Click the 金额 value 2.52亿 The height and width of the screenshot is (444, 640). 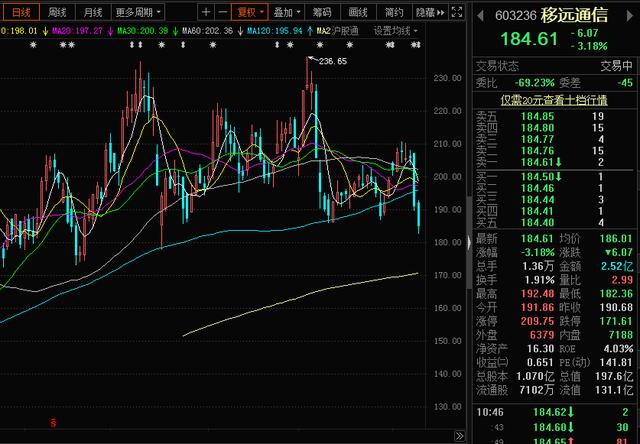tap(617, 266)
